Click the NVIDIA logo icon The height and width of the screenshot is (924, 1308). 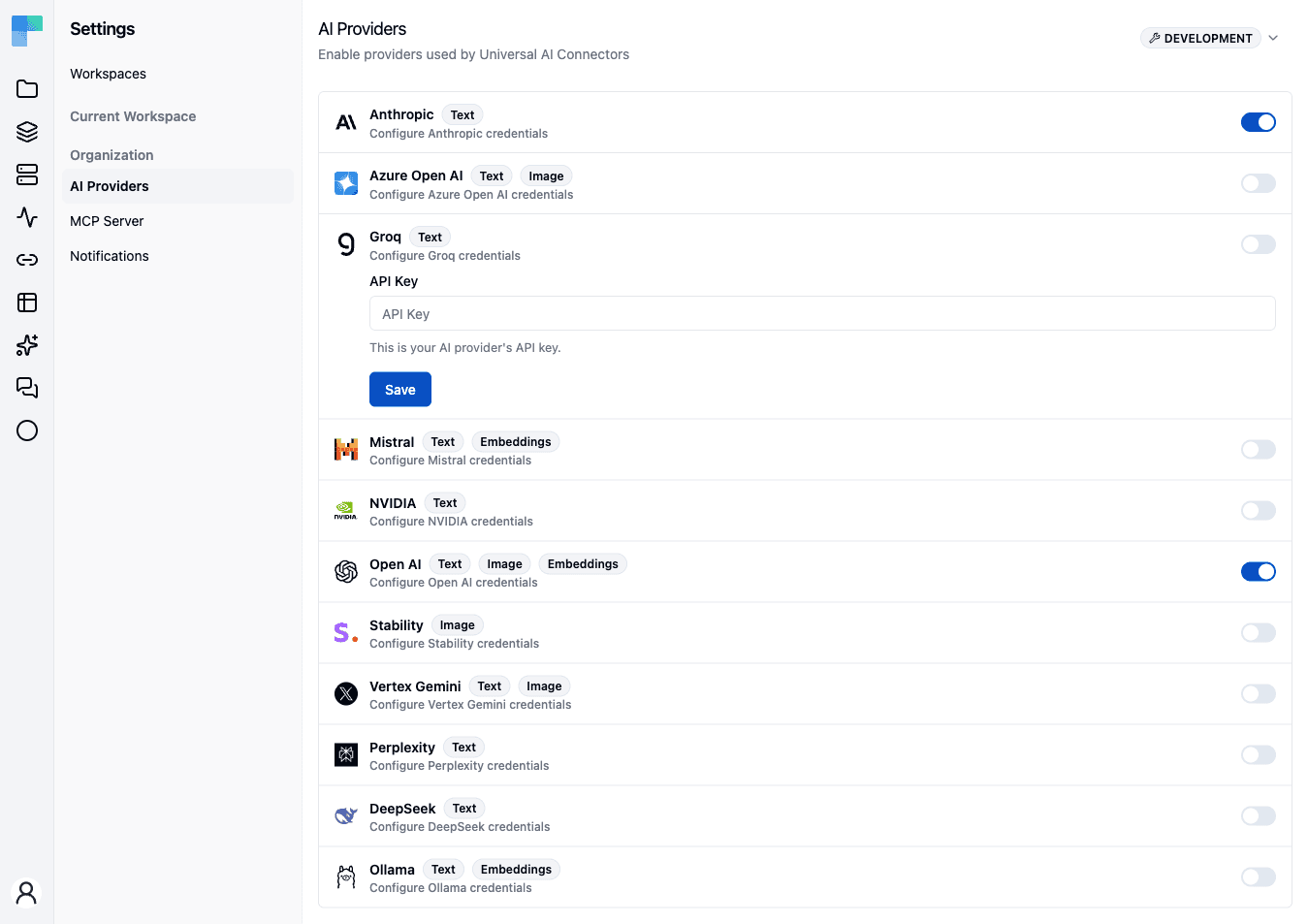pos(346,510)
